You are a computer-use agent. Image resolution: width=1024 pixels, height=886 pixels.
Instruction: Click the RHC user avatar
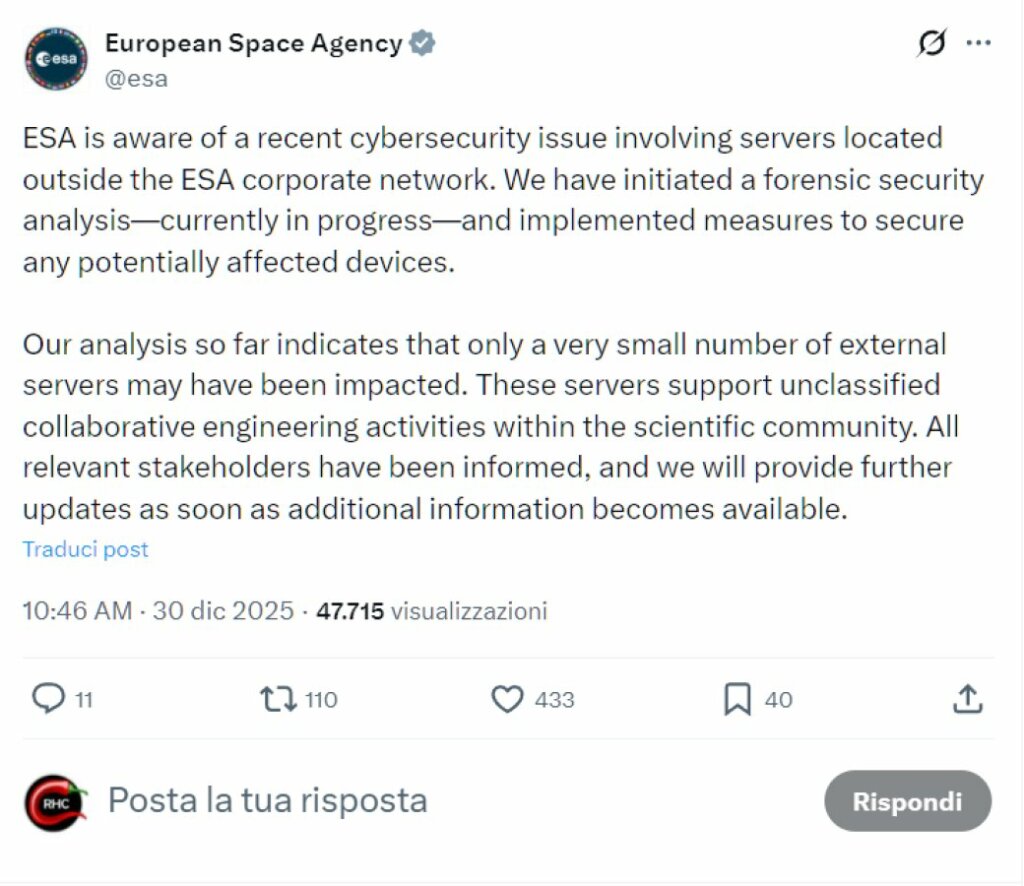tap(57, 802)
